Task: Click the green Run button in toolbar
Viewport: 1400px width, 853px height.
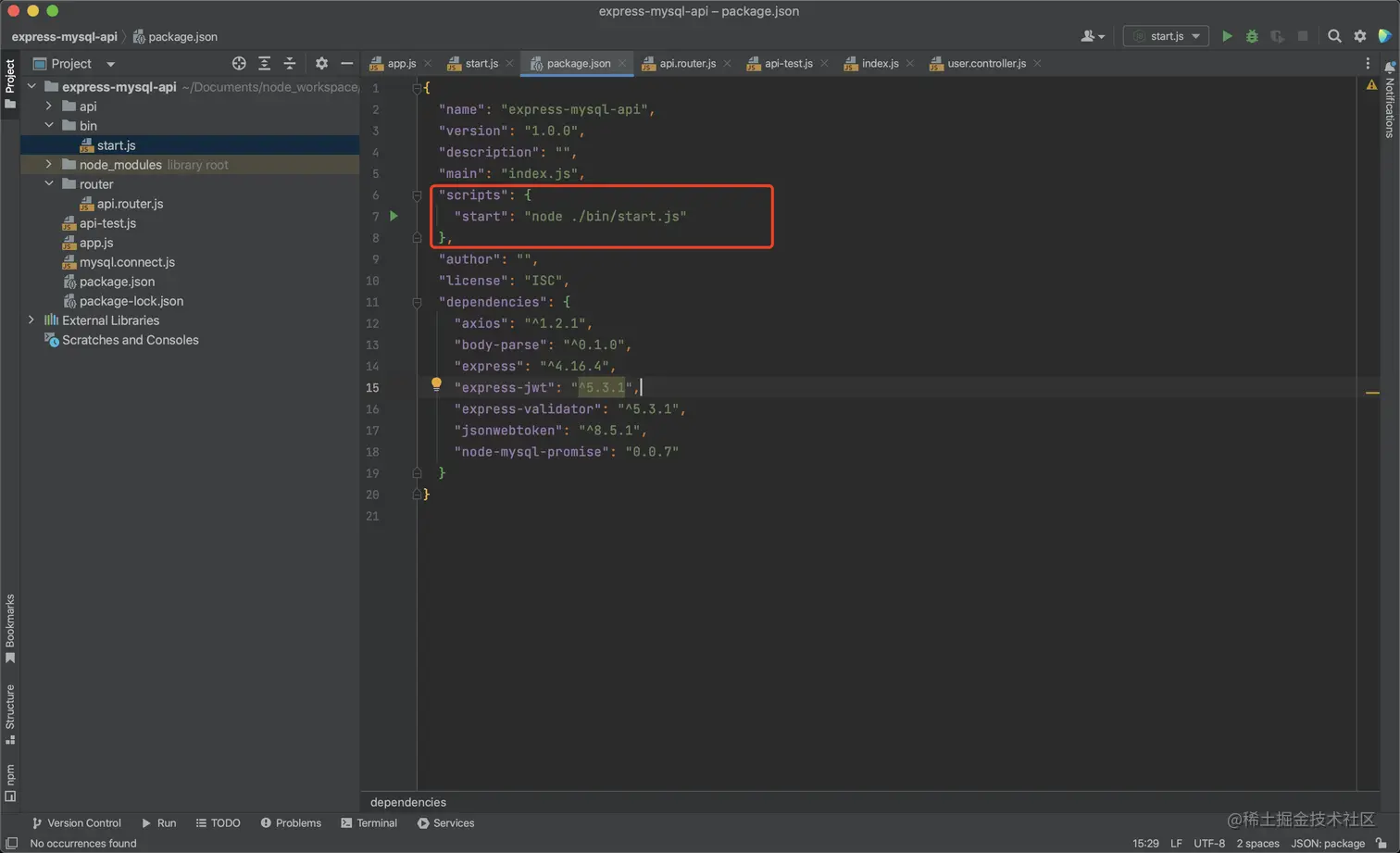Action: coord(1227,36)
